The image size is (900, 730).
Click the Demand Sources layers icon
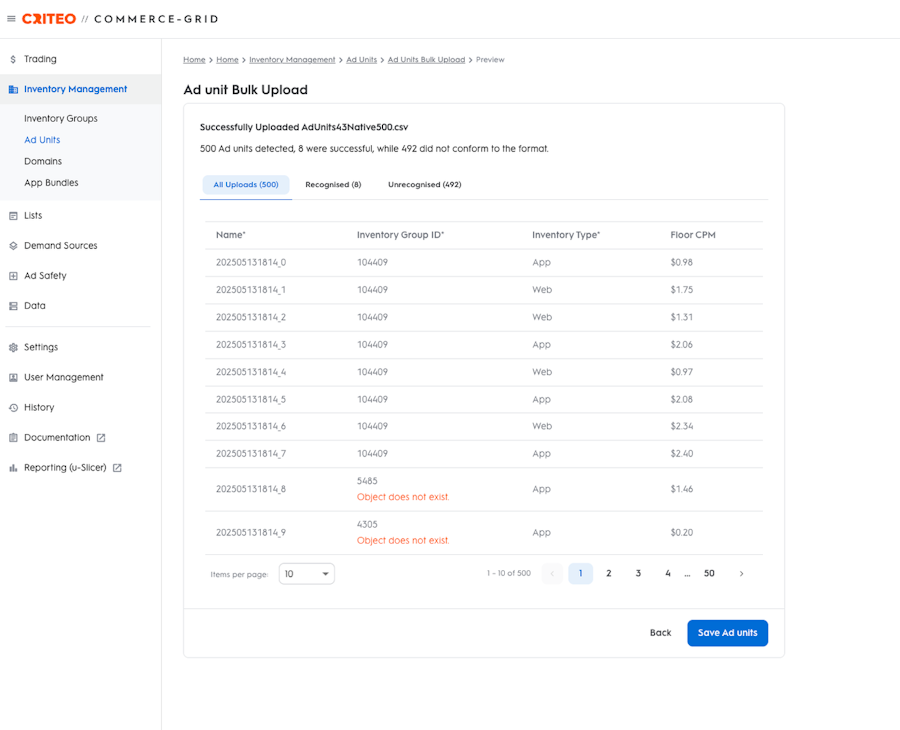click(x=13, y=246)
